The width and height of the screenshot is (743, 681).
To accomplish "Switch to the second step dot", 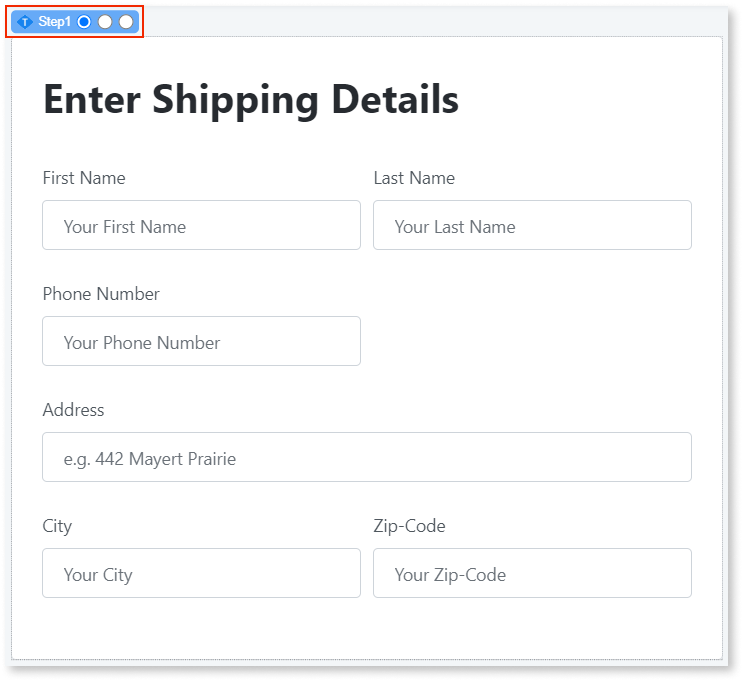I will point(105,22).
